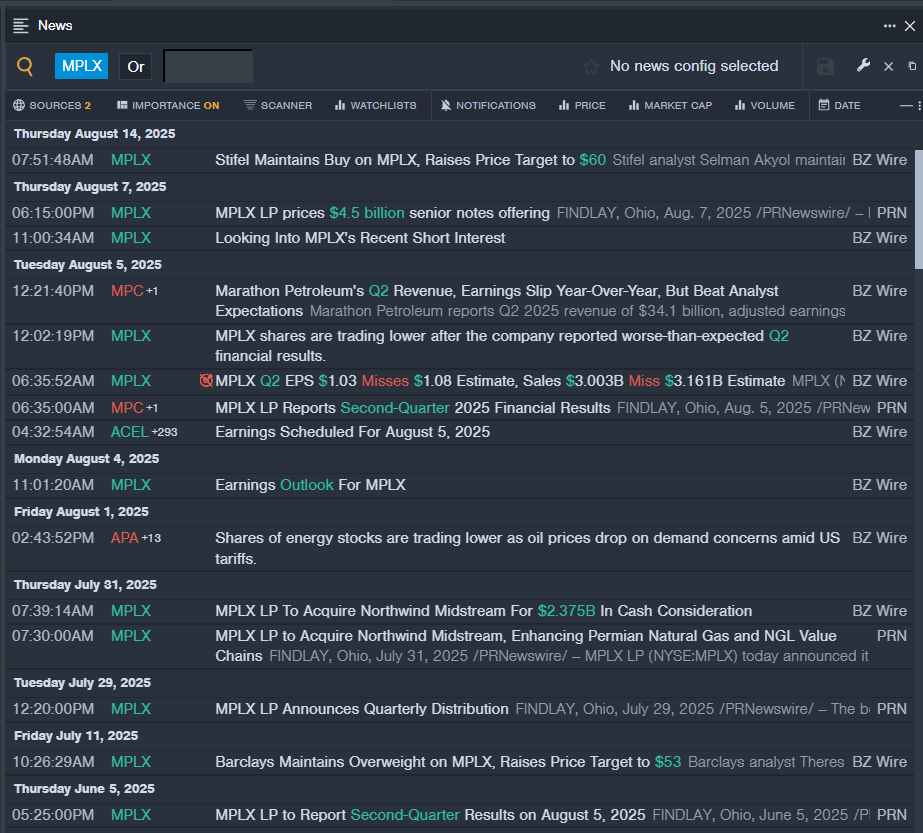923x833 pixels.
Task: Click the copy icon right of the wrench
Action: tap(912, 66)
